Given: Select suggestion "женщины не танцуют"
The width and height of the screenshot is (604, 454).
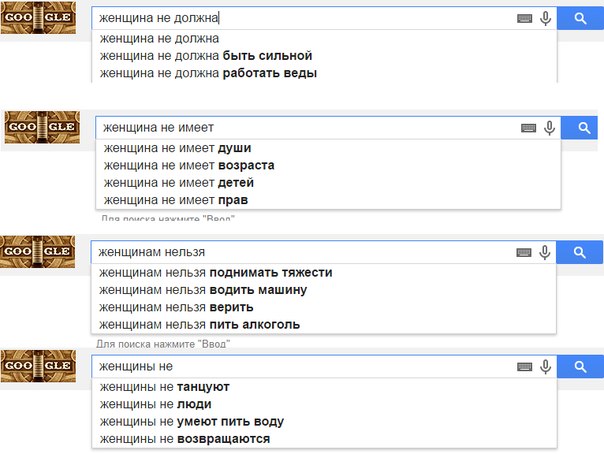Looking at the screenshot, I should (324, 387).
